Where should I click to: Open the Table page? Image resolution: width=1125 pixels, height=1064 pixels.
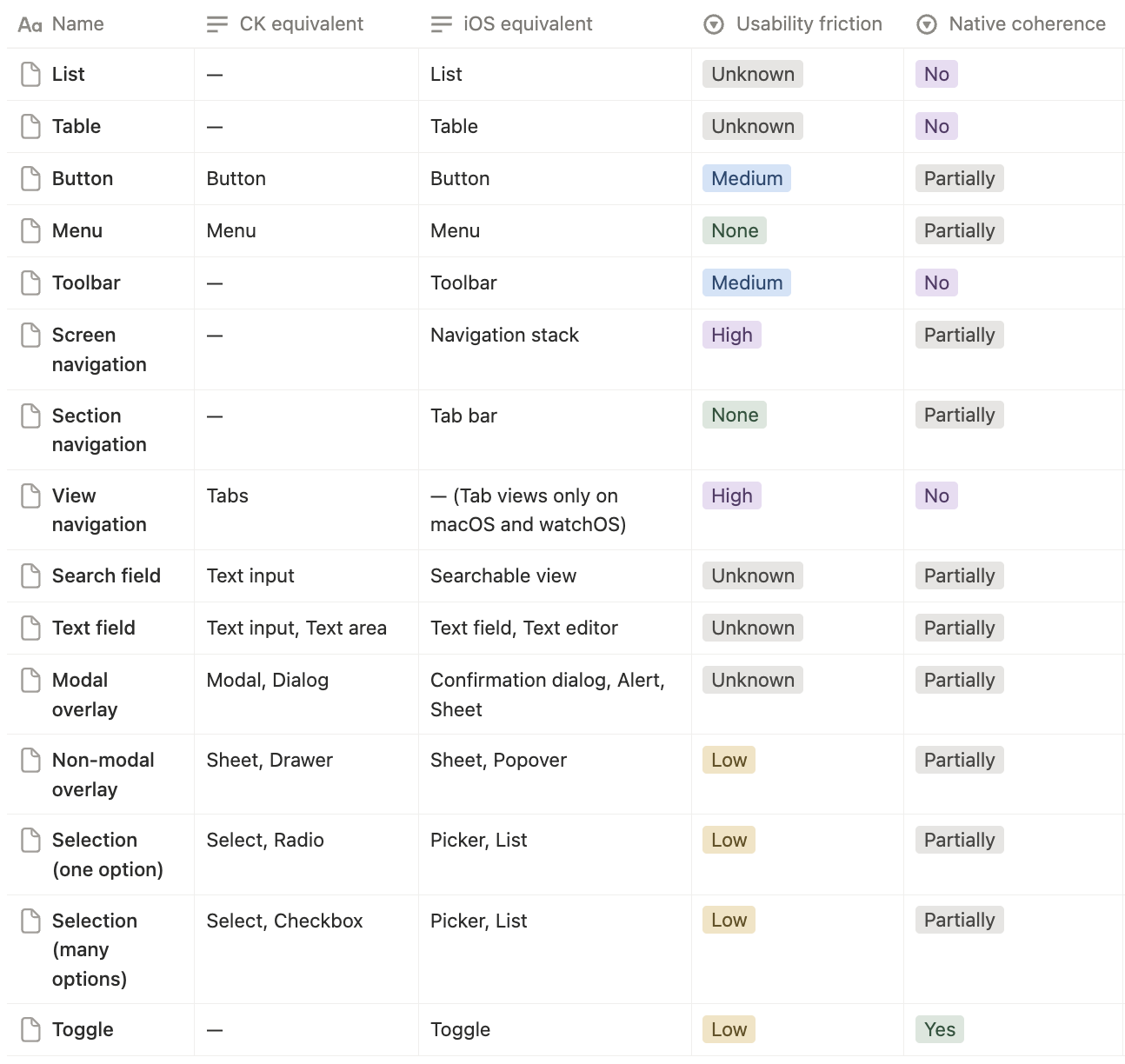pyautogui.click(x=76, y=126)
